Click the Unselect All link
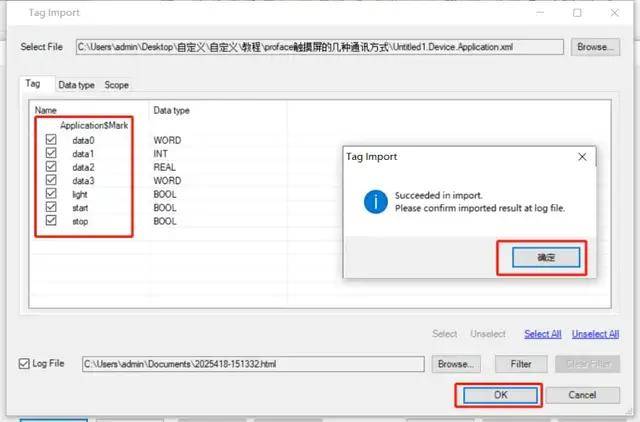The width and height of the screenshot is (640, 422). (598, 334)
